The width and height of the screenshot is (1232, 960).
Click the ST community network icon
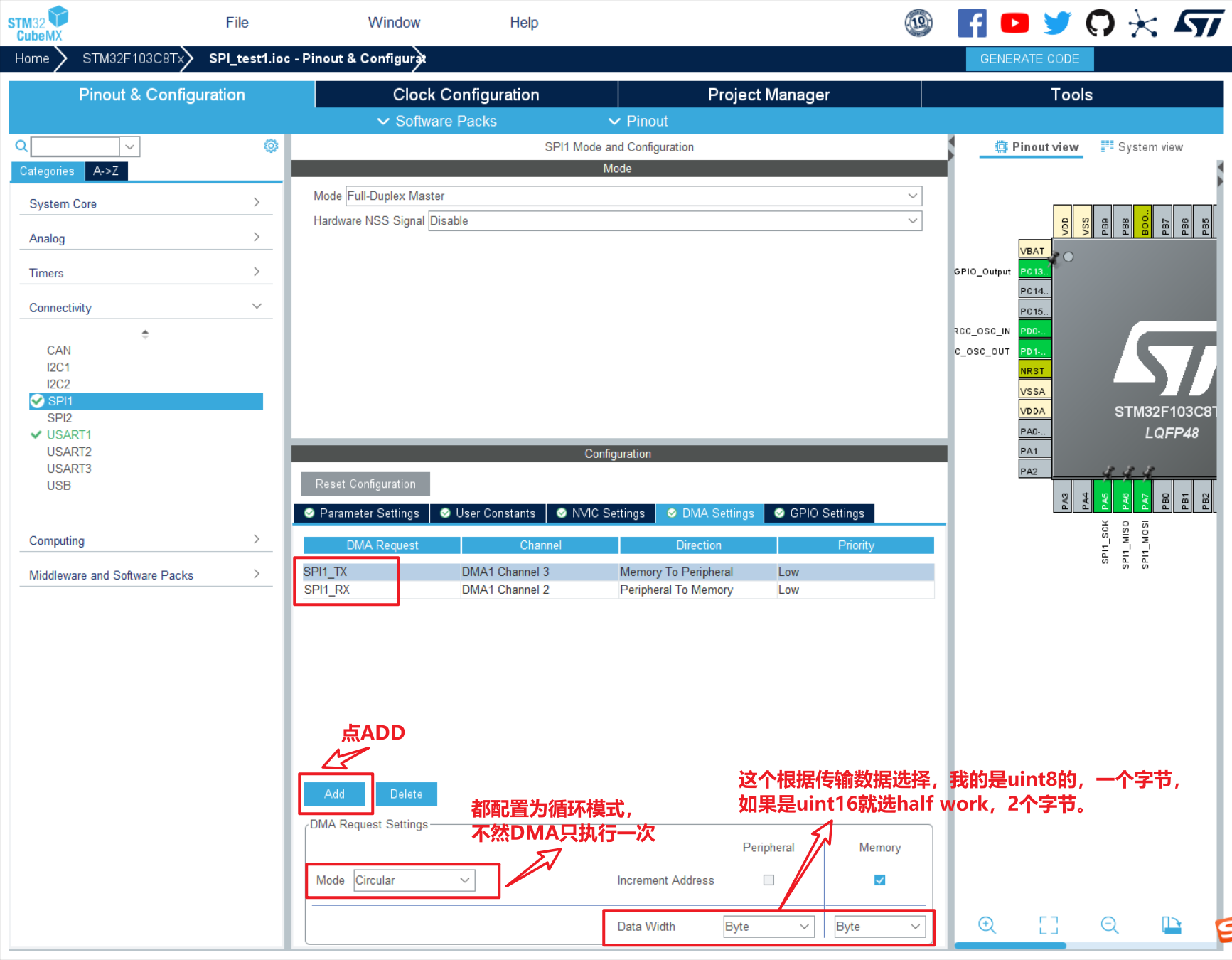point(1142,23)
